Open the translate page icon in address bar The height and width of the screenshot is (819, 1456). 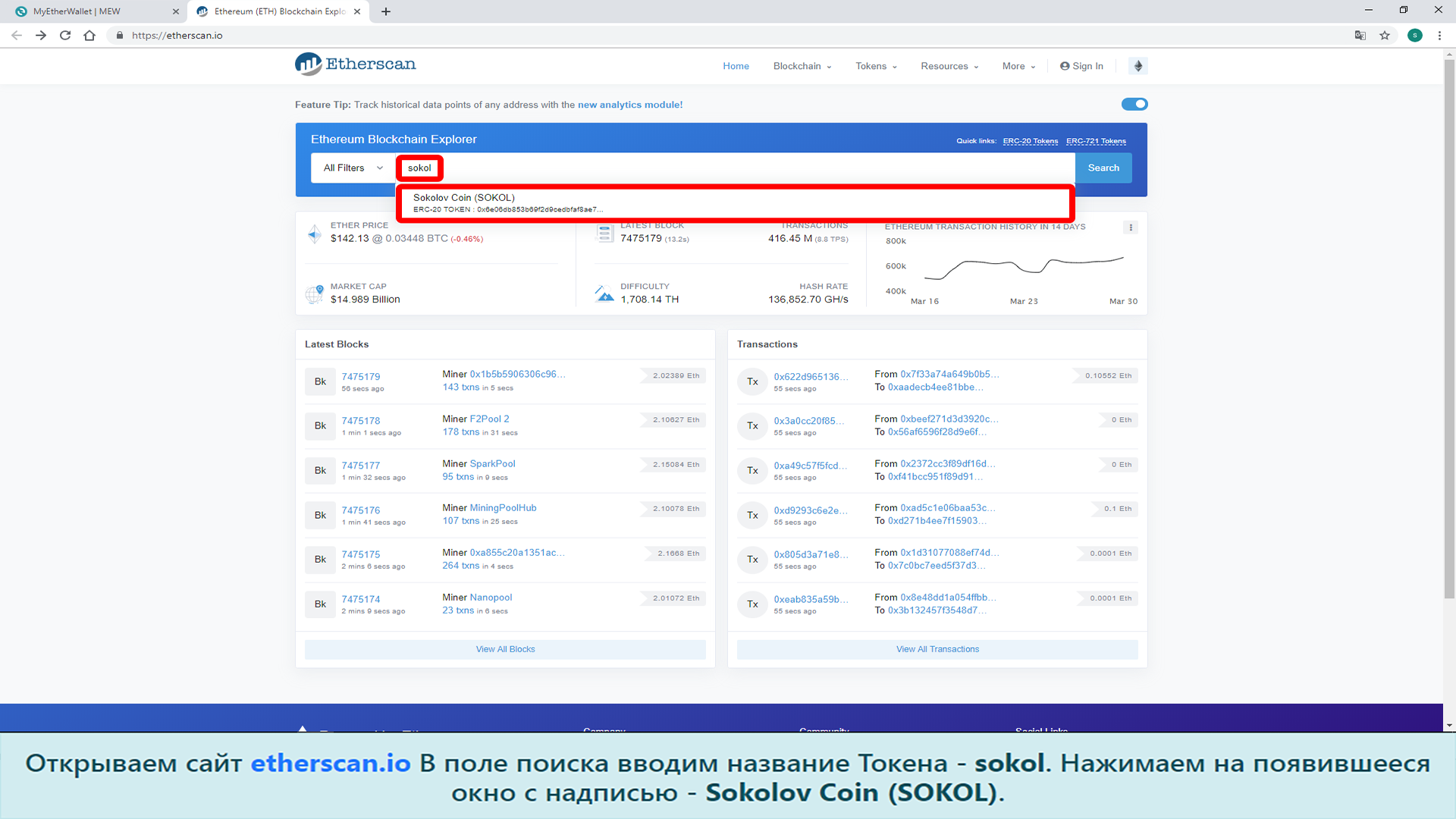tap(1360, 36)
